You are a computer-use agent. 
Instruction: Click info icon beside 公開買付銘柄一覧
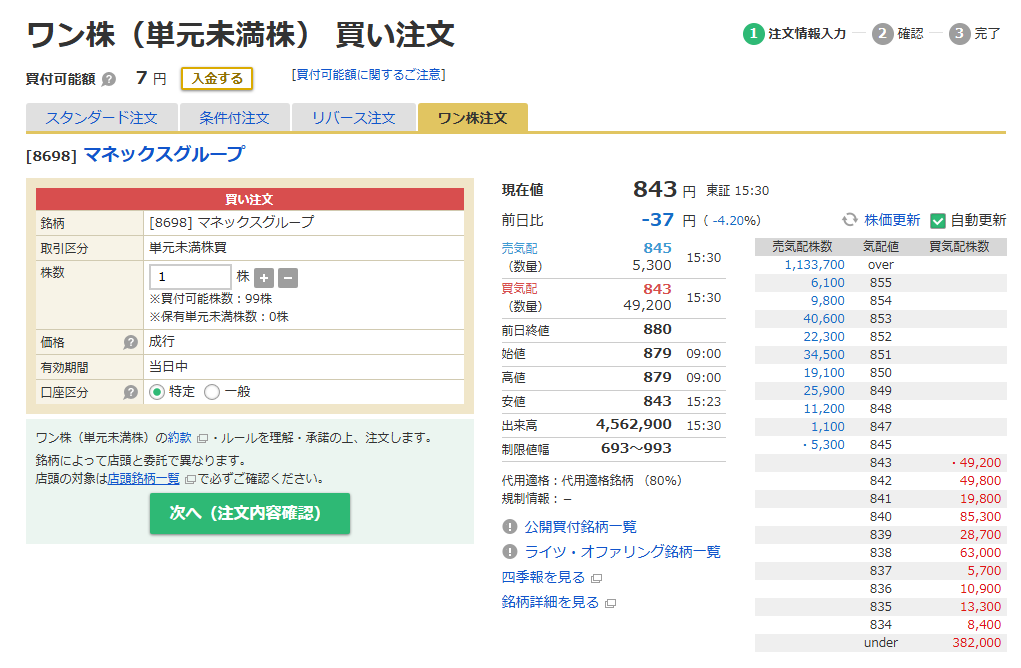(510, 527)
